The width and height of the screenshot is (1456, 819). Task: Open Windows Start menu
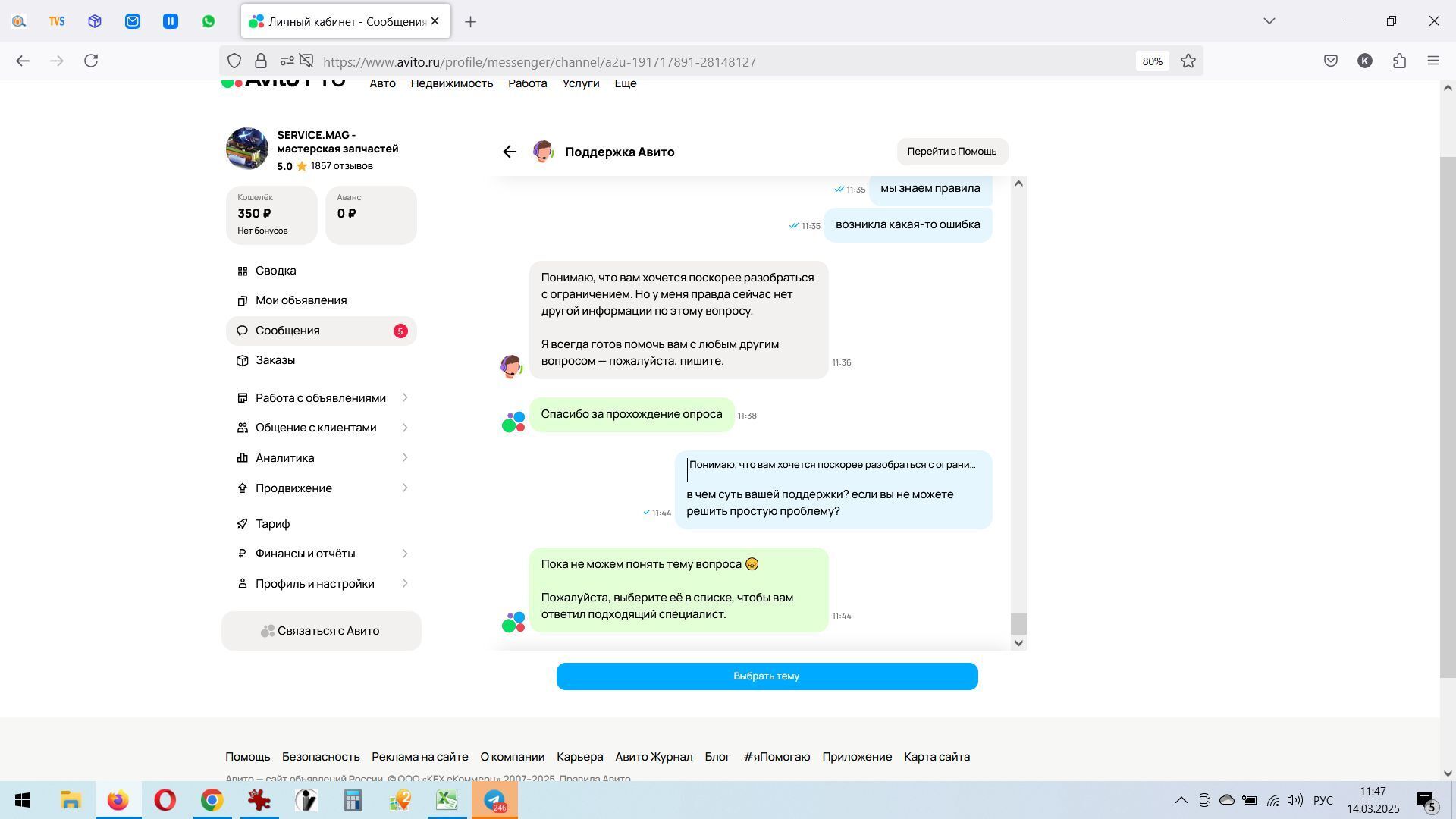pyautogui.click(x=23, y=801)
